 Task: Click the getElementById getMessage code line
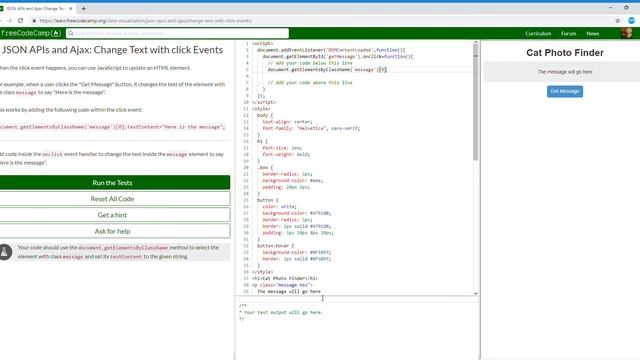click(x=338, y=56)
